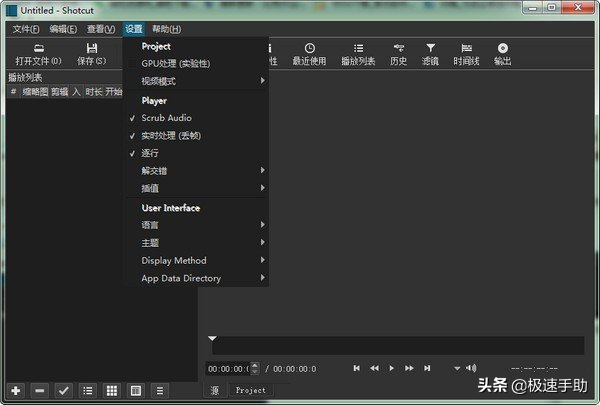Click the player scrub bar
Viewport: 600px width, 405px height.
398,346
